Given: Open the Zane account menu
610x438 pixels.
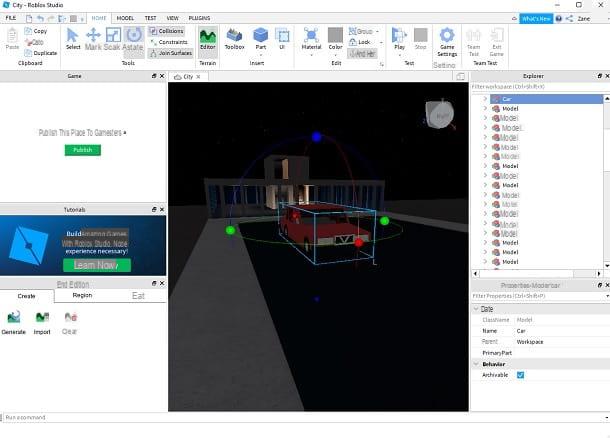Looking at the screenshot, I should tap(584, 18).
